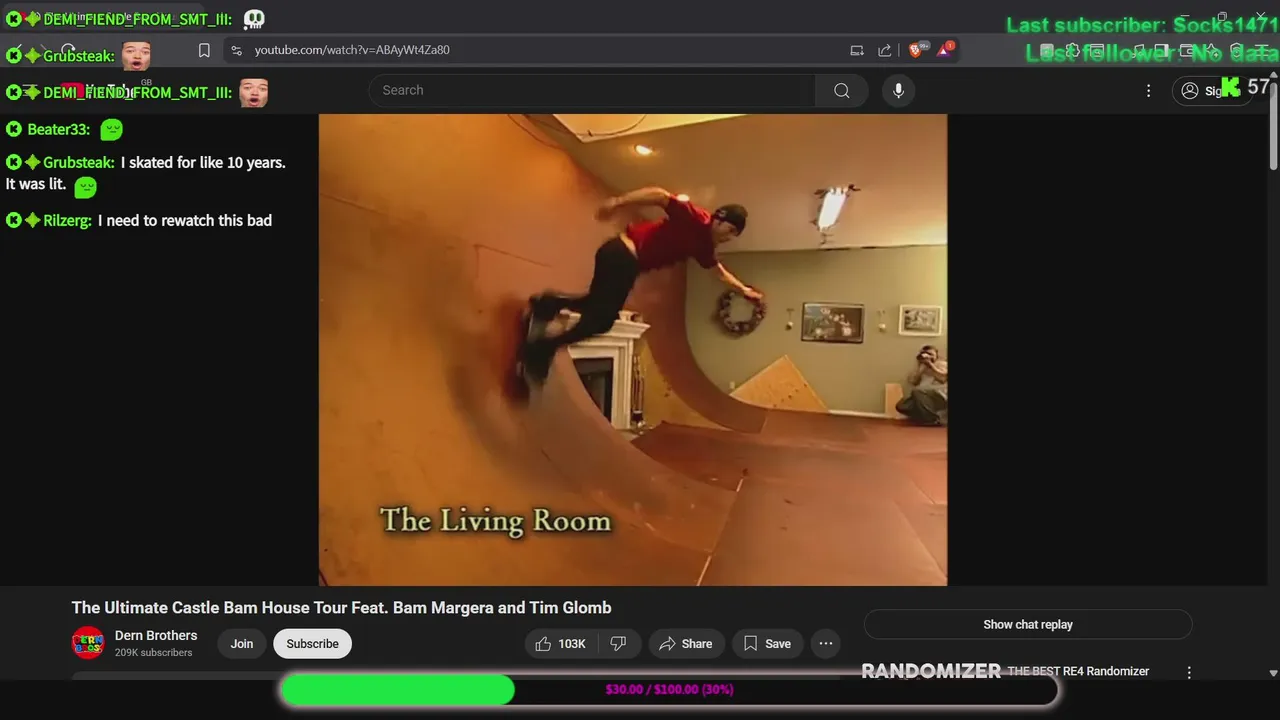Open the Dern Brothers channel avatar
The image size is (1280, 720).
coord(88,643)
